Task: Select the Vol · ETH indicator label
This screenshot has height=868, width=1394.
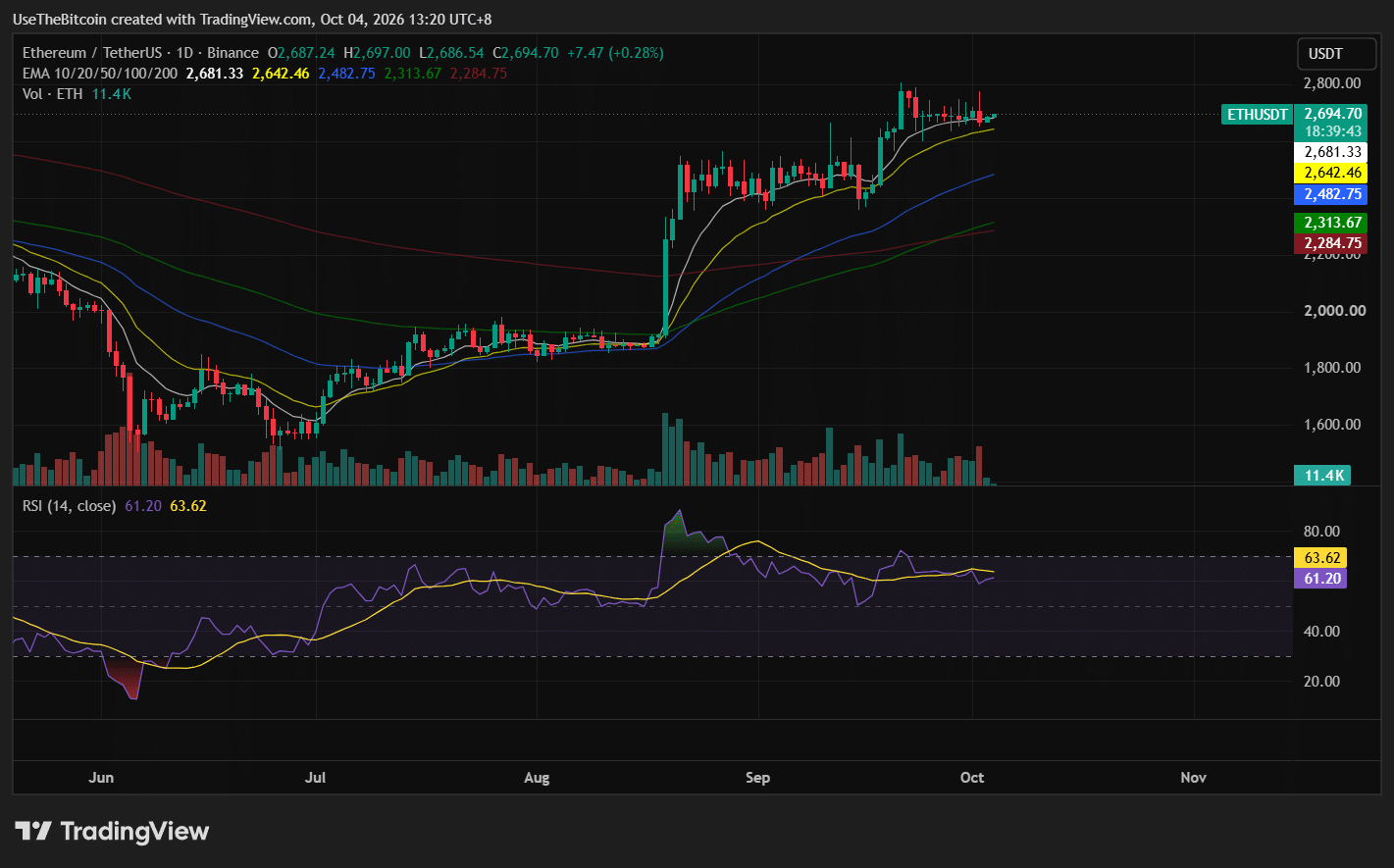Action: point(53,94)
